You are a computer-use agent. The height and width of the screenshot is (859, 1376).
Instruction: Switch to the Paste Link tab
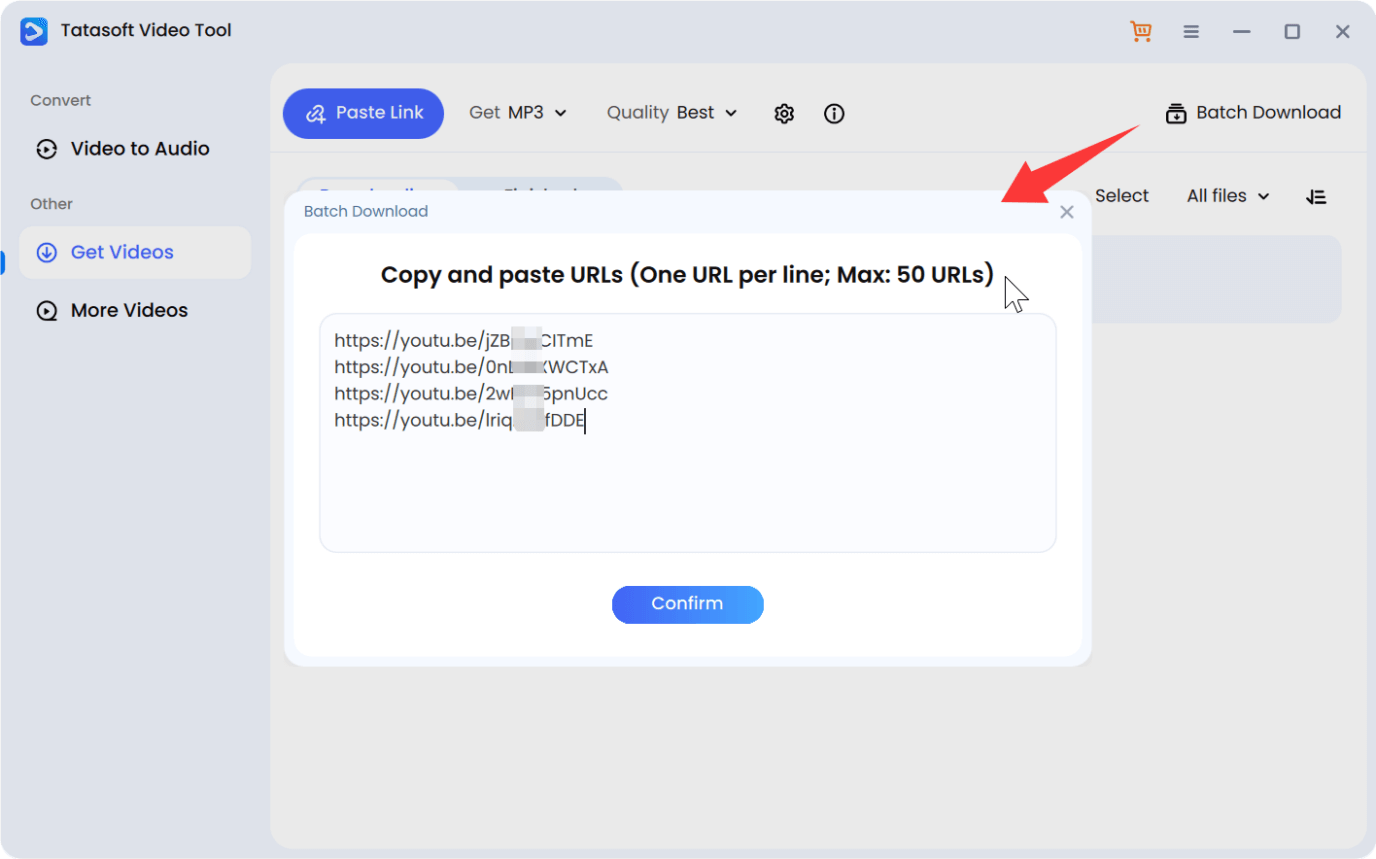363,113
